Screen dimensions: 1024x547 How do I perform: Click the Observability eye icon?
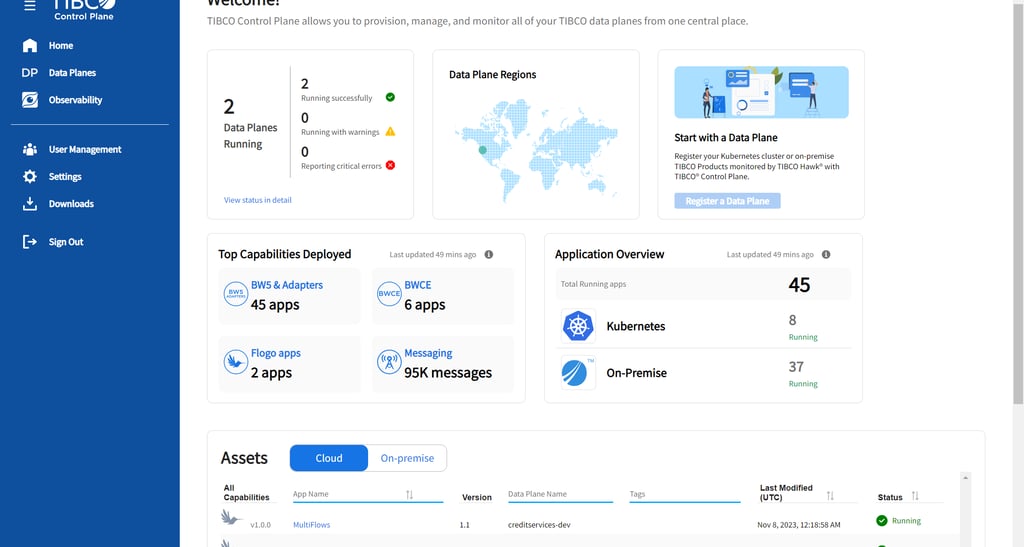click(30, 100)
